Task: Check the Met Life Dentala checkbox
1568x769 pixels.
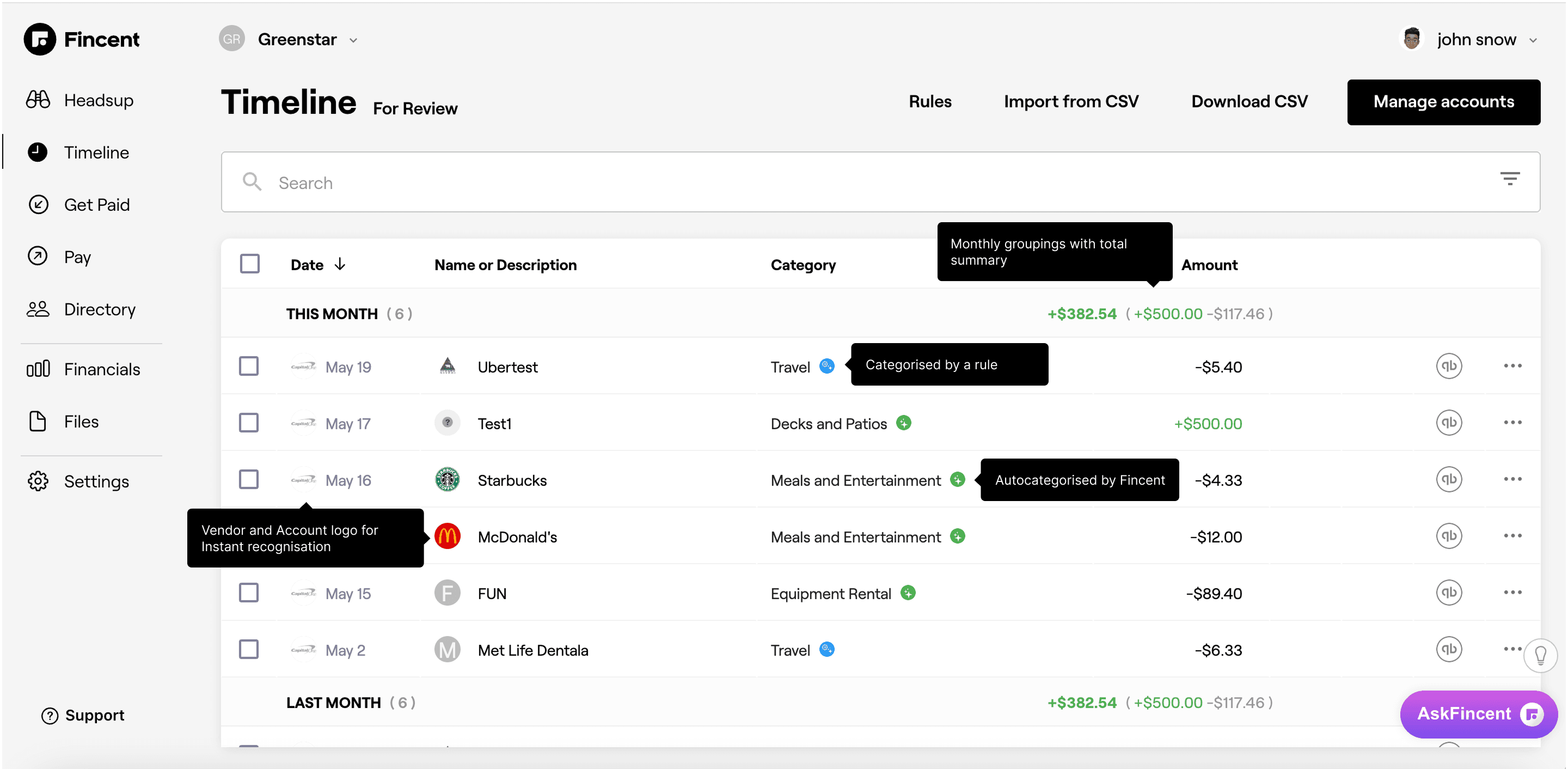Action: 248,649
